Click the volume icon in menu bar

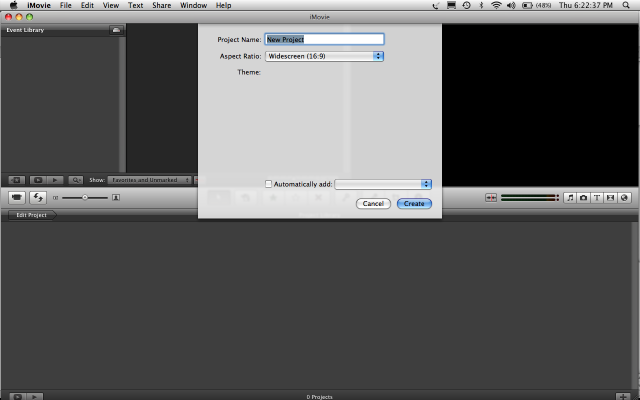click(511, 5)
